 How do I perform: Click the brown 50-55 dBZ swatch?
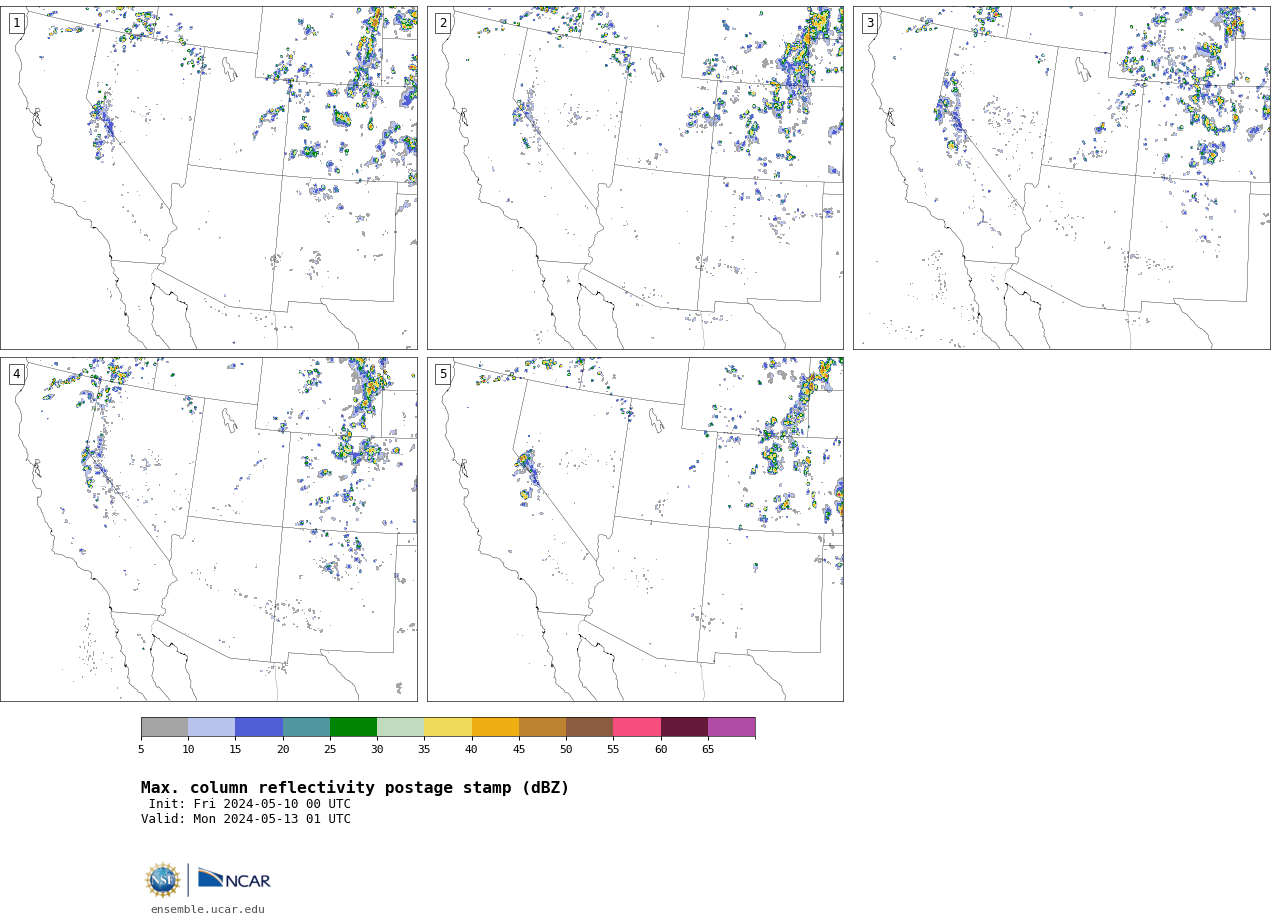tap(590, 727)
